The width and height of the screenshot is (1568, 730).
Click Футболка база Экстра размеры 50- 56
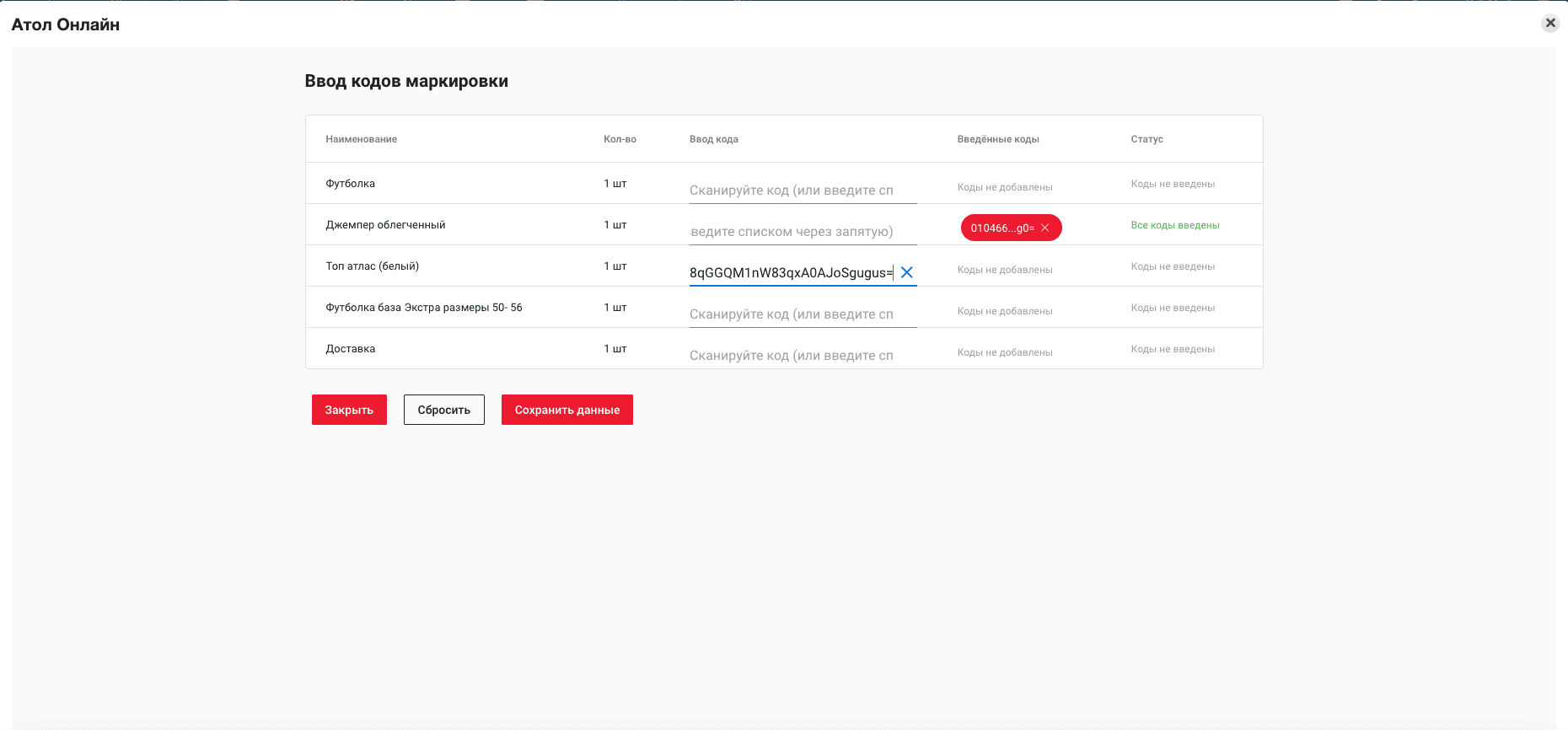point(423,307)
